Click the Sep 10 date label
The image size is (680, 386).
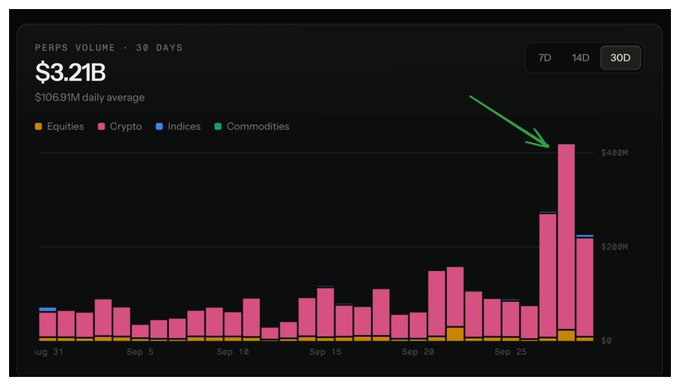click(233, 352)
